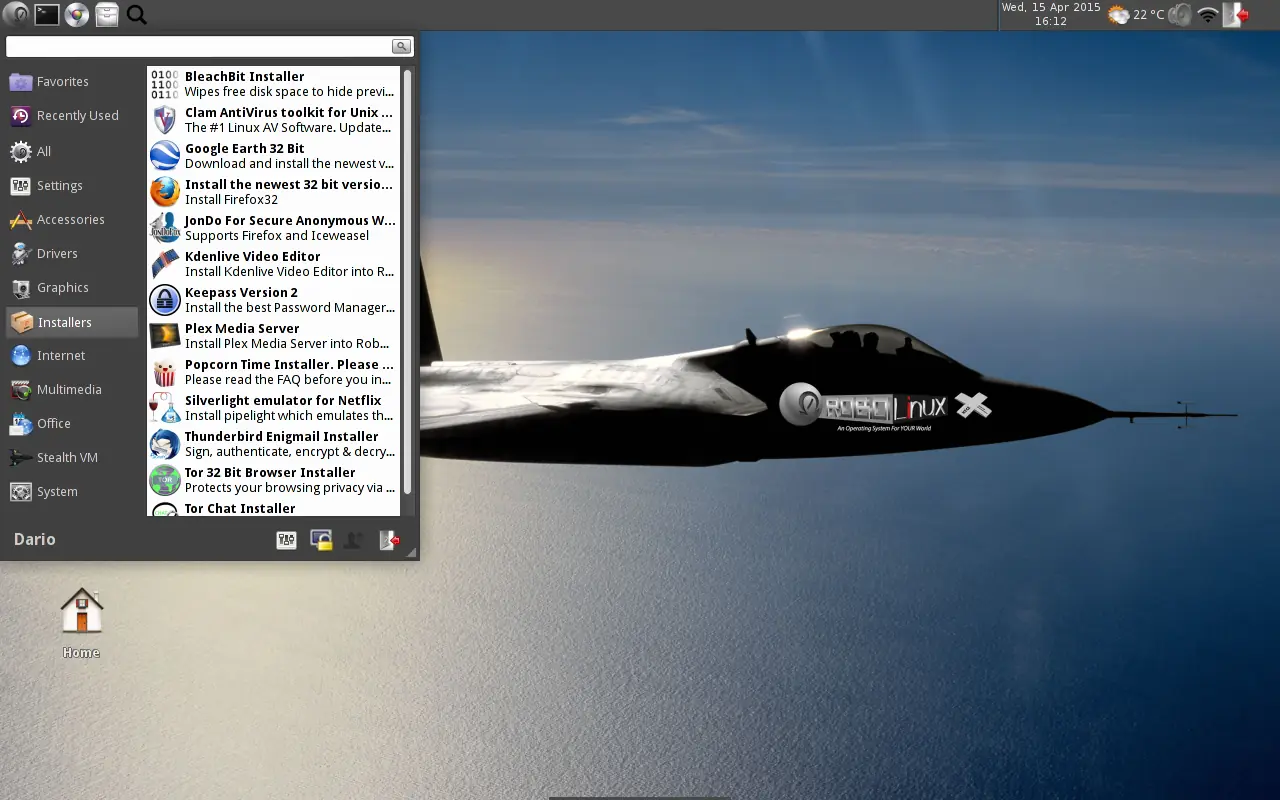Open the Office category
The width and height of the screenshot is (1280, 800).
pyautogui.click(x=71, y=424)
